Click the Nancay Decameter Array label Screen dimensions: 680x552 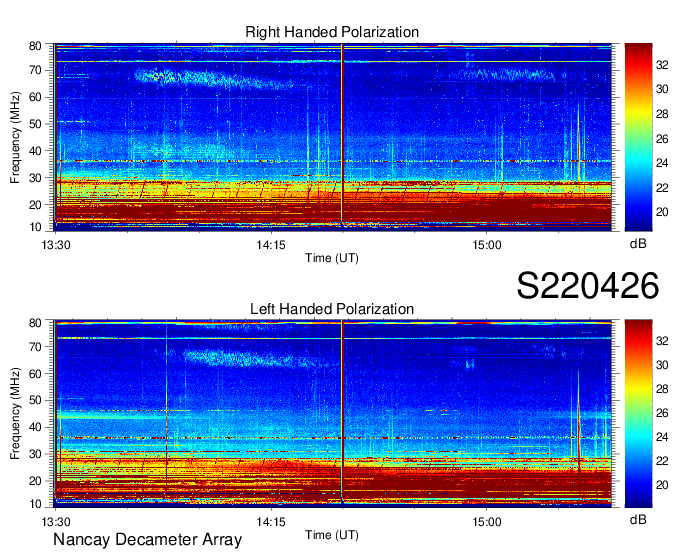pos(147,539)
